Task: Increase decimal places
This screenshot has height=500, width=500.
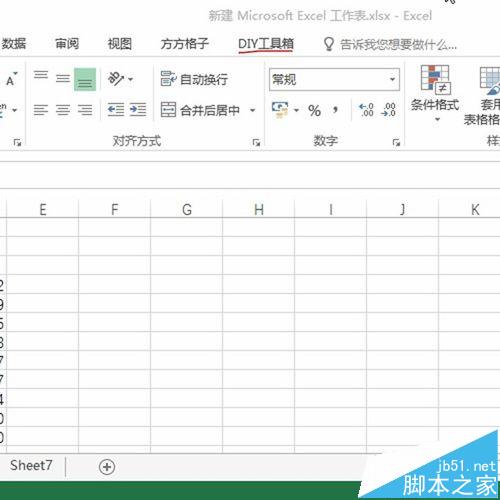Action: pos(366,110)
